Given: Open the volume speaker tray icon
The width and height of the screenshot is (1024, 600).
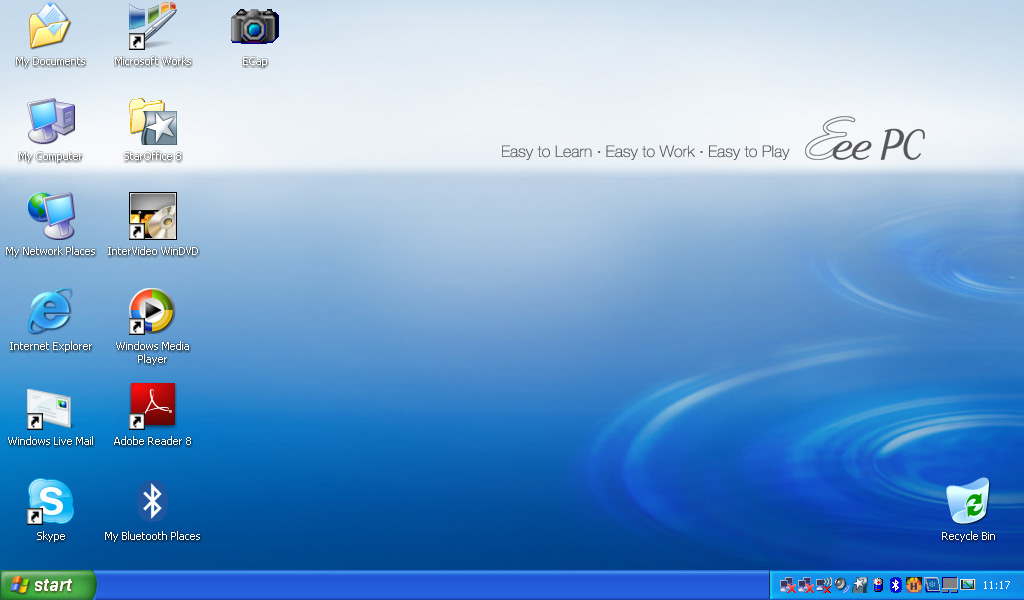Looking at the screenshot, I should click(x=842, y=585).
